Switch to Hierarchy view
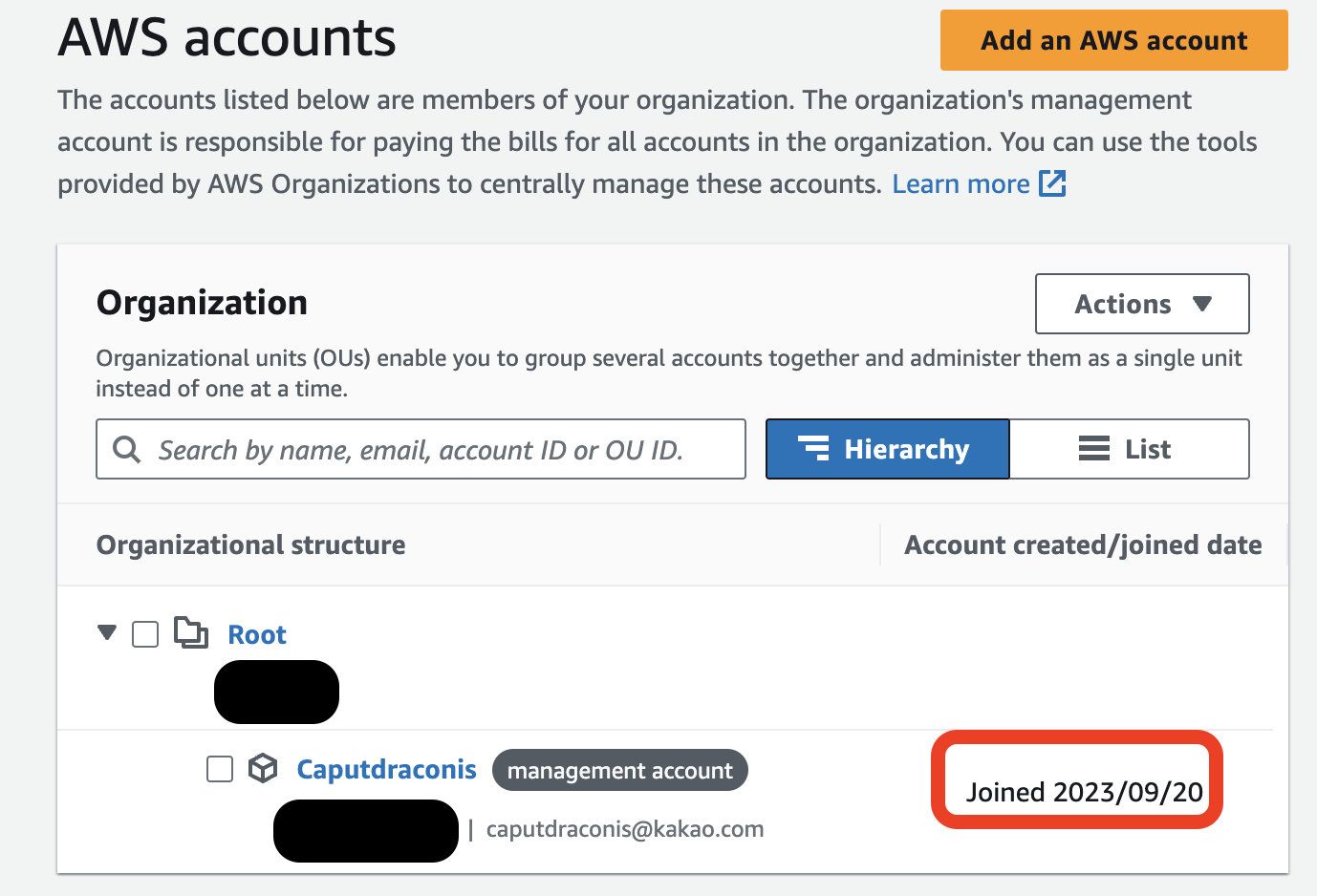The height and width of the screenshot is (896, 1317). coord(887,449)
